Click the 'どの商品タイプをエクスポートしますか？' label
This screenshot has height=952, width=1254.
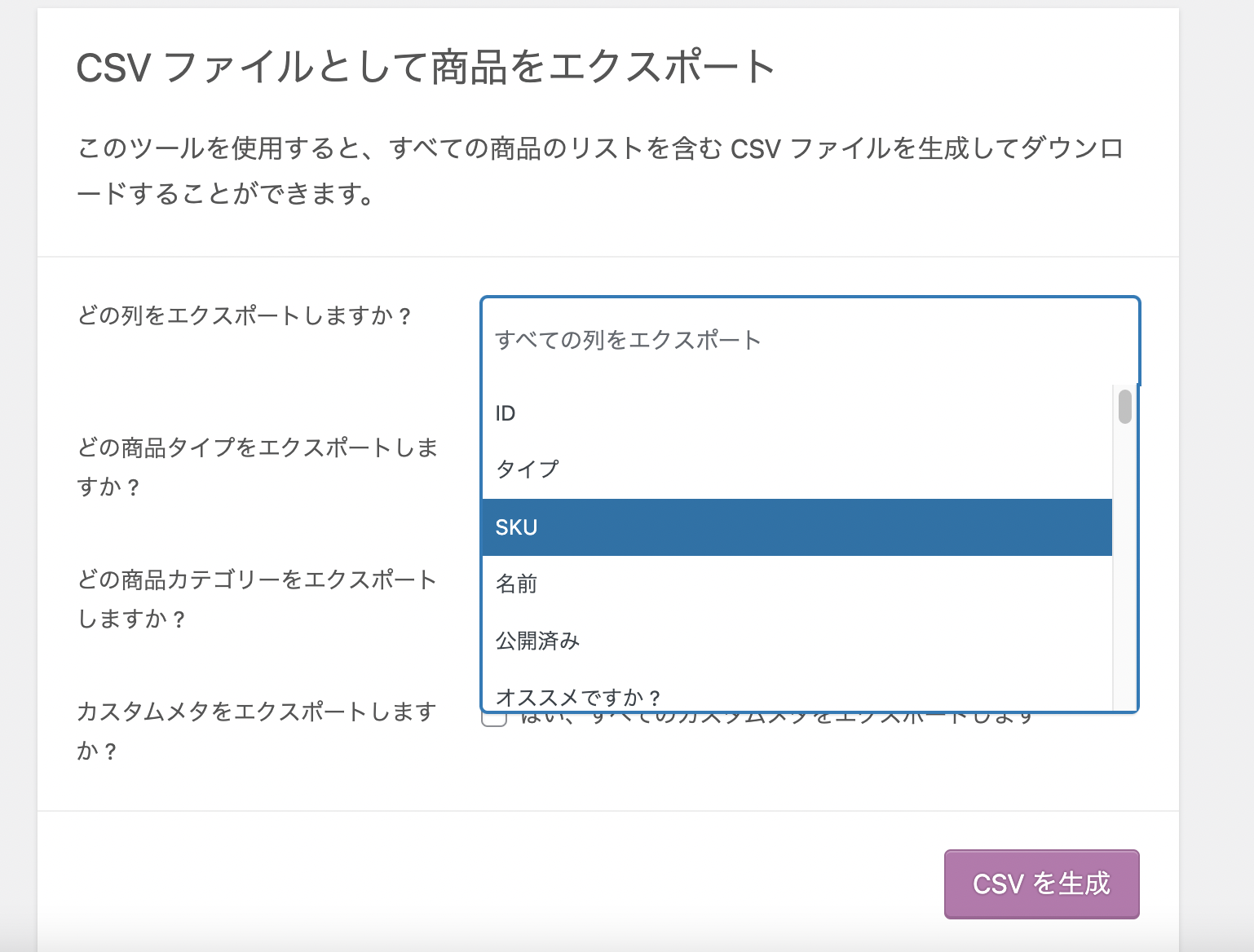(257, 467)
